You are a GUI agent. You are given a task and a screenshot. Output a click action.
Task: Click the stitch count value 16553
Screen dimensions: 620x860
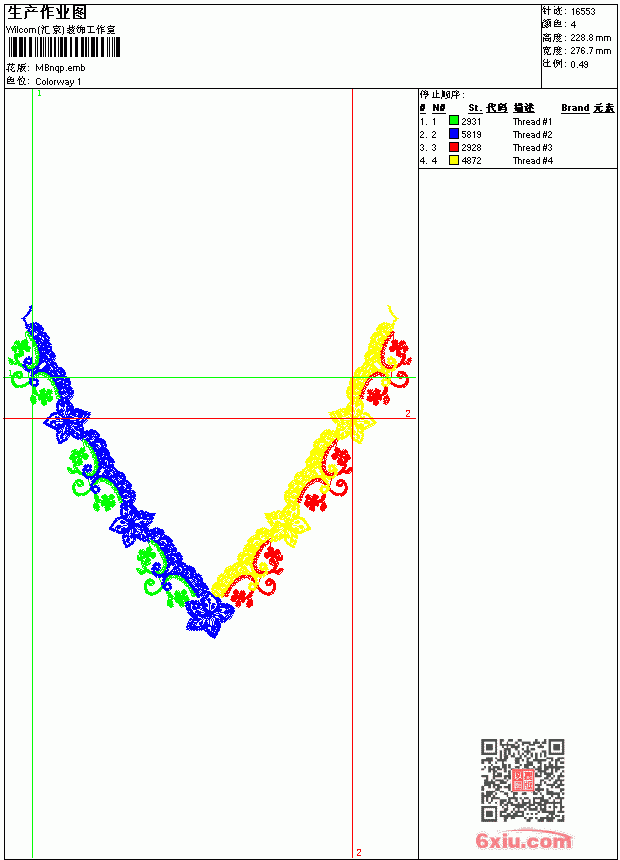click(583, 12)
